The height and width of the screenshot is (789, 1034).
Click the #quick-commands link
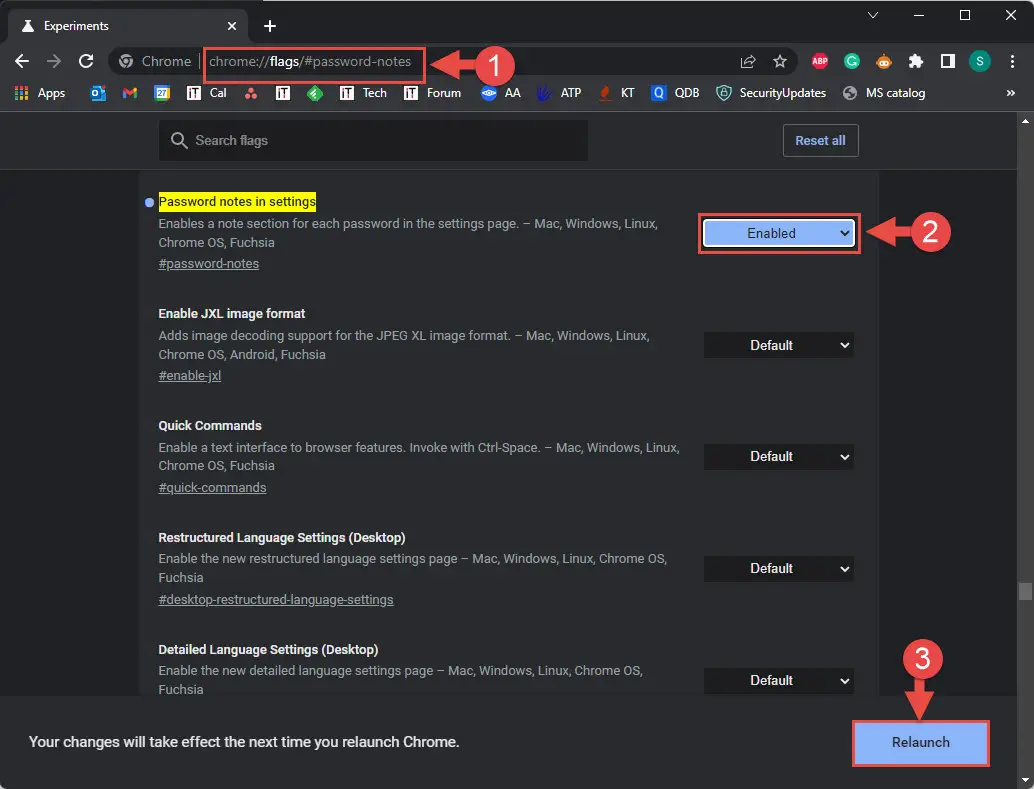click(x=212, y=488)
